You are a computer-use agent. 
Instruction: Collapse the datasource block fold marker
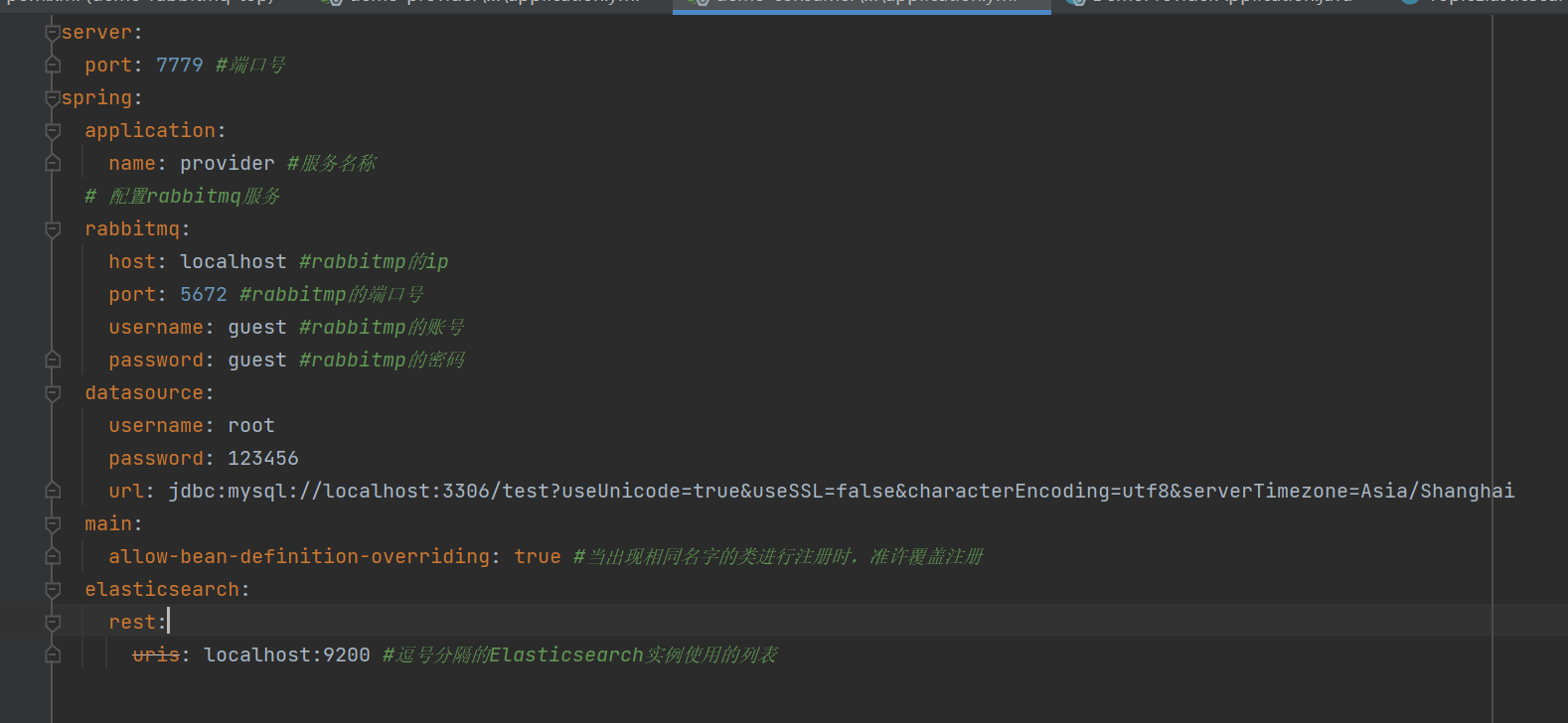pyautogui.click(x=53, y=393)
